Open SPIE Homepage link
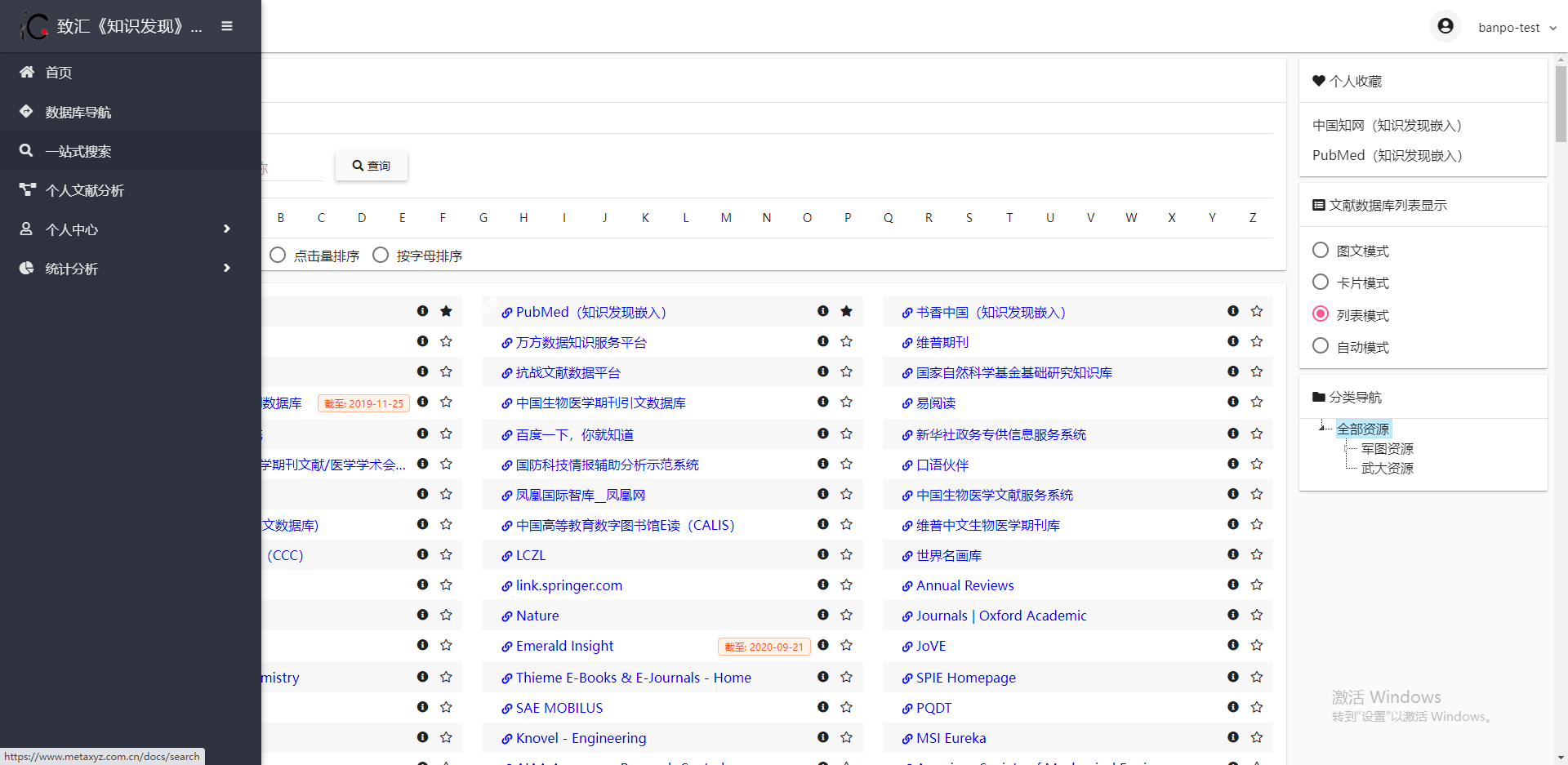The image size is (1568, 765). pyautogui.click(x=966, y=678)
